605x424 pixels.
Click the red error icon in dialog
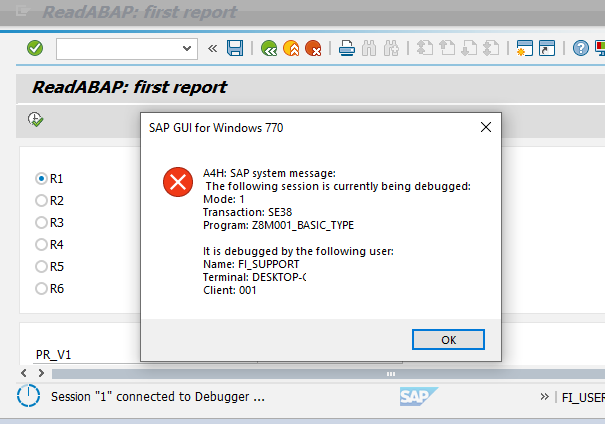pyautogui.click(x=178, y=182)
